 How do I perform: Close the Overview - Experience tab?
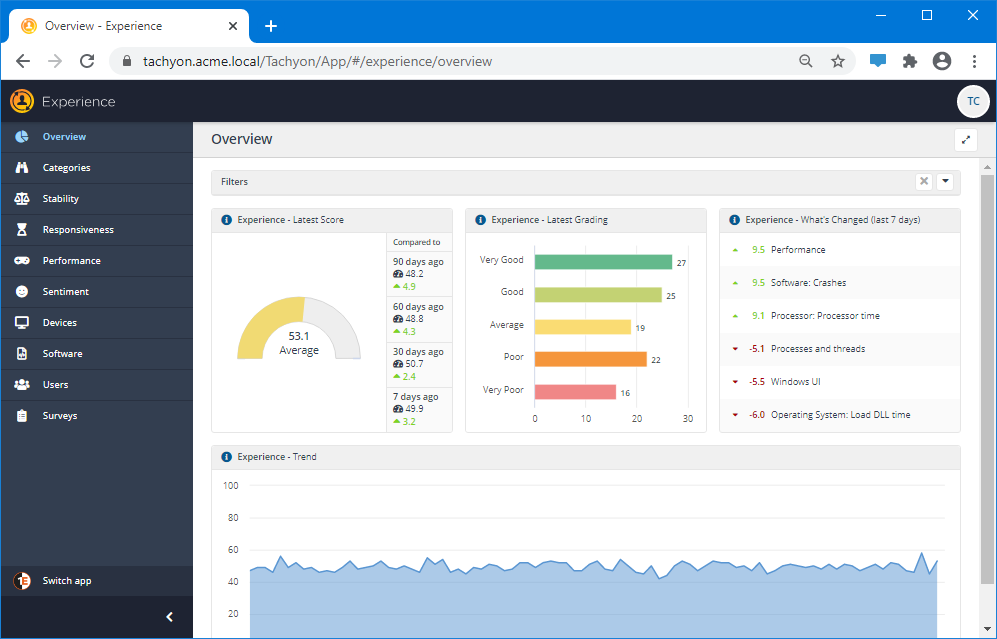click(x=233, y=26)
